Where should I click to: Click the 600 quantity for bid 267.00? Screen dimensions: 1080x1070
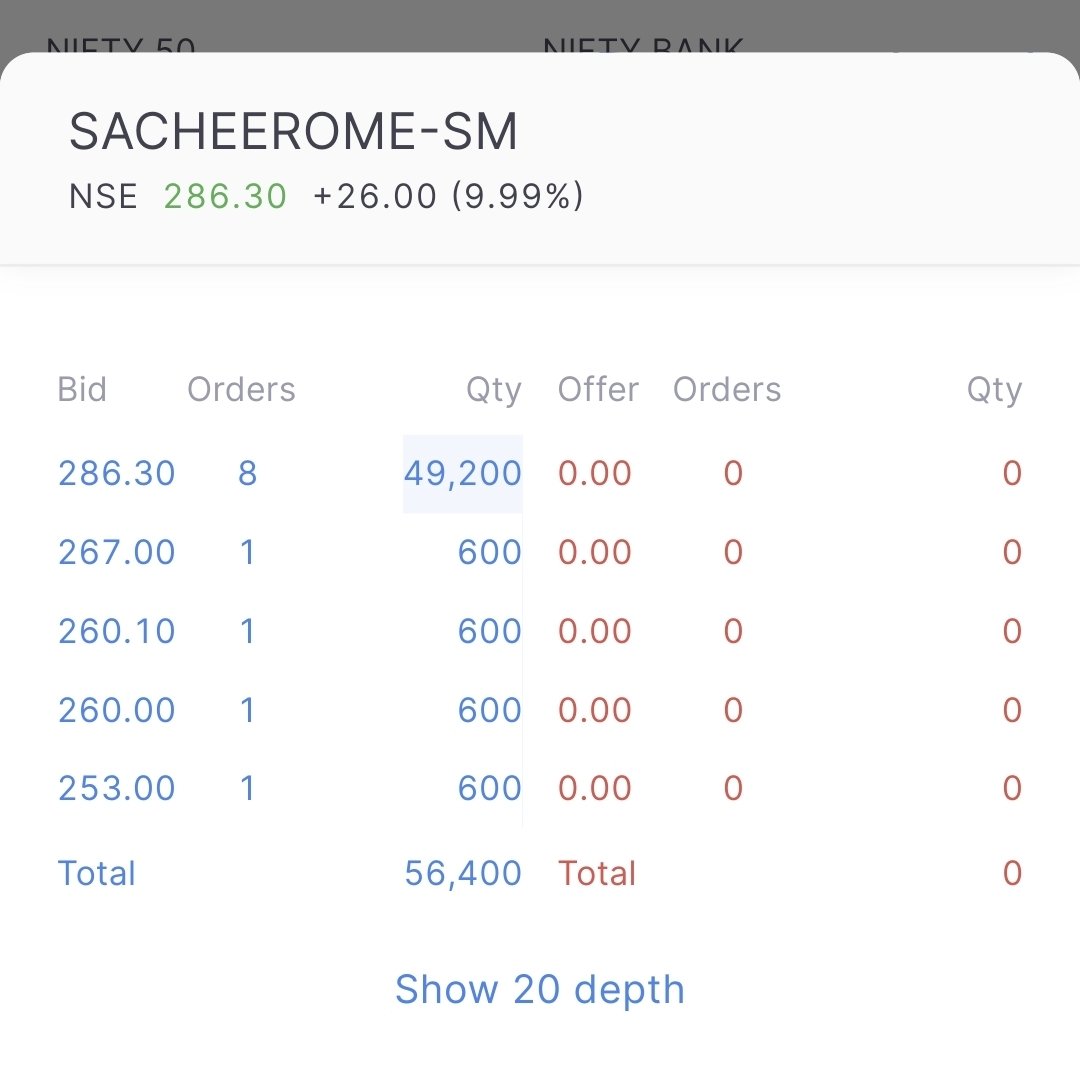pos(490,552)
